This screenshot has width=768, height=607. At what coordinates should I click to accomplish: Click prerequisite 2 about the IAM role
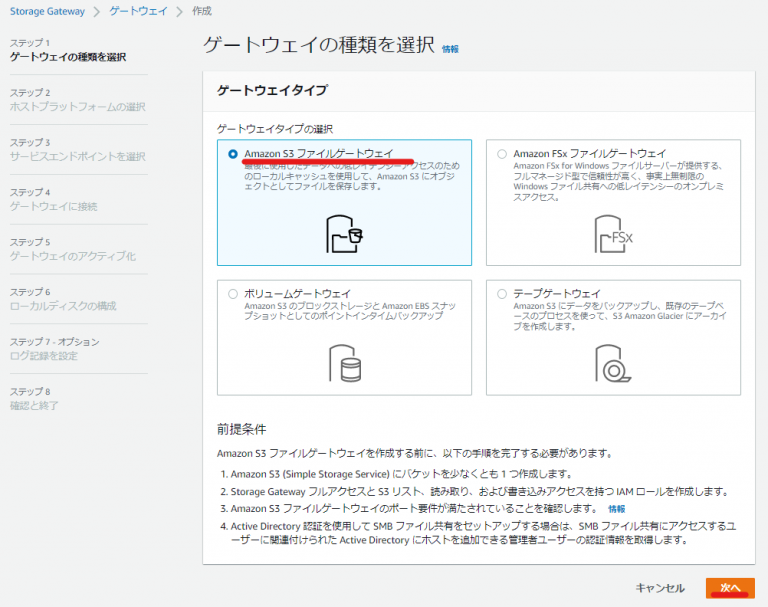point(474,491)
